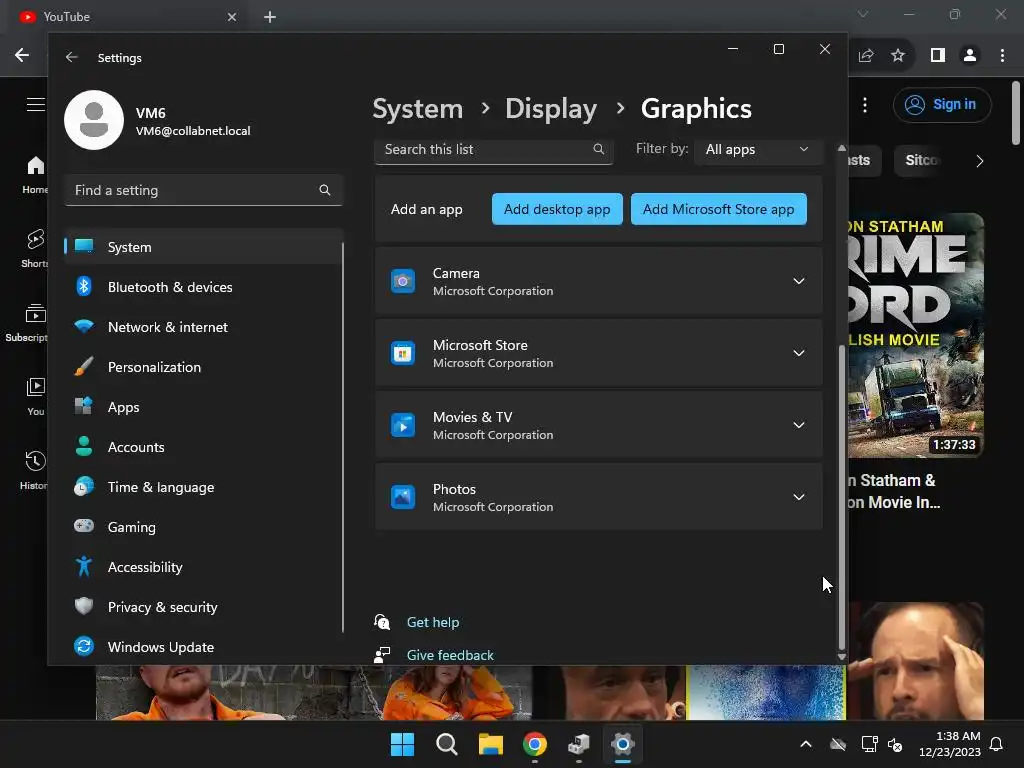Open YouTube hamburger menu icon

coord(36,104)
